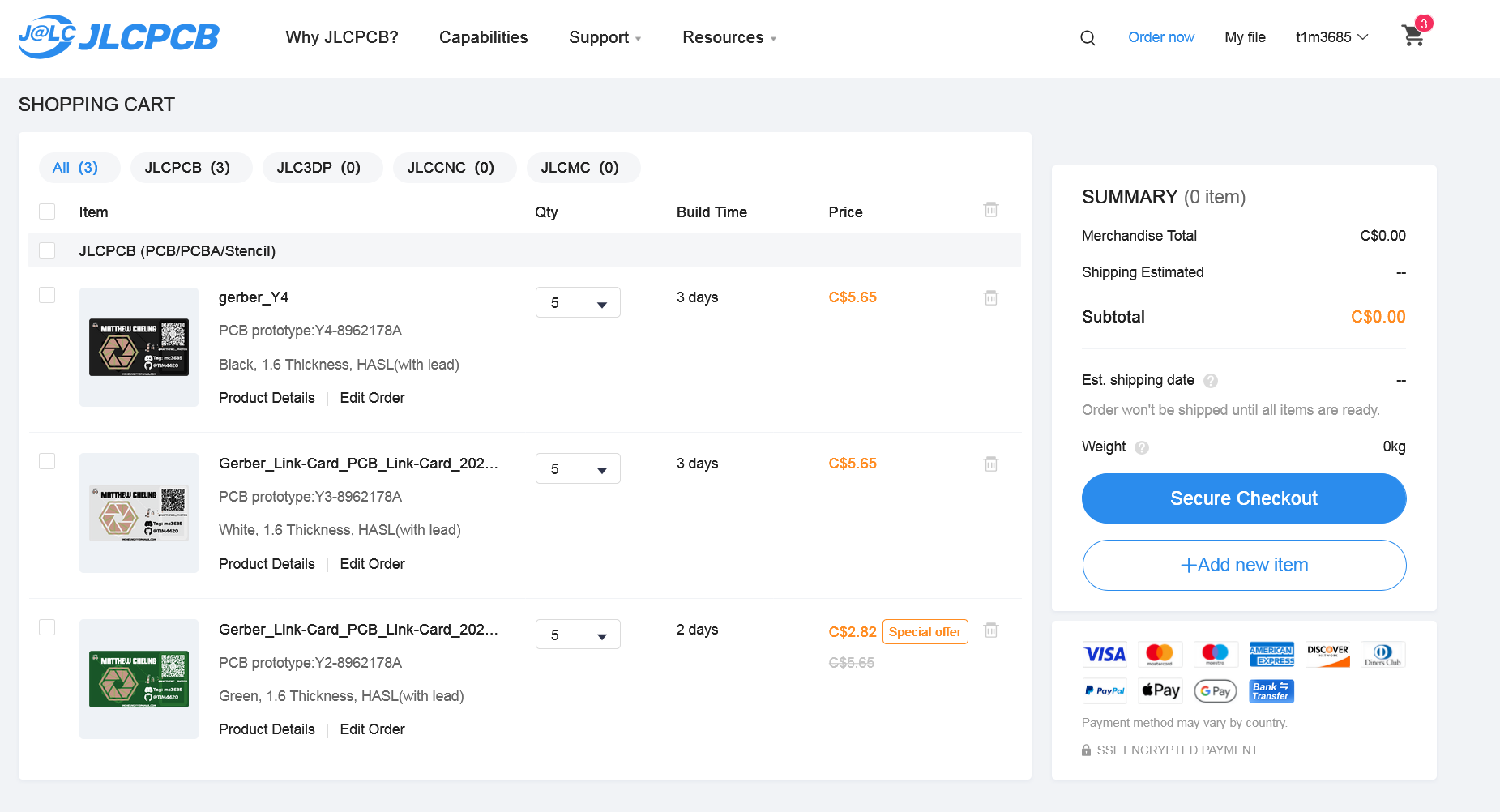Click the white Link-Card board thumbnail
The height and width of the screenshot is (812, 1500).
point(139,513)
